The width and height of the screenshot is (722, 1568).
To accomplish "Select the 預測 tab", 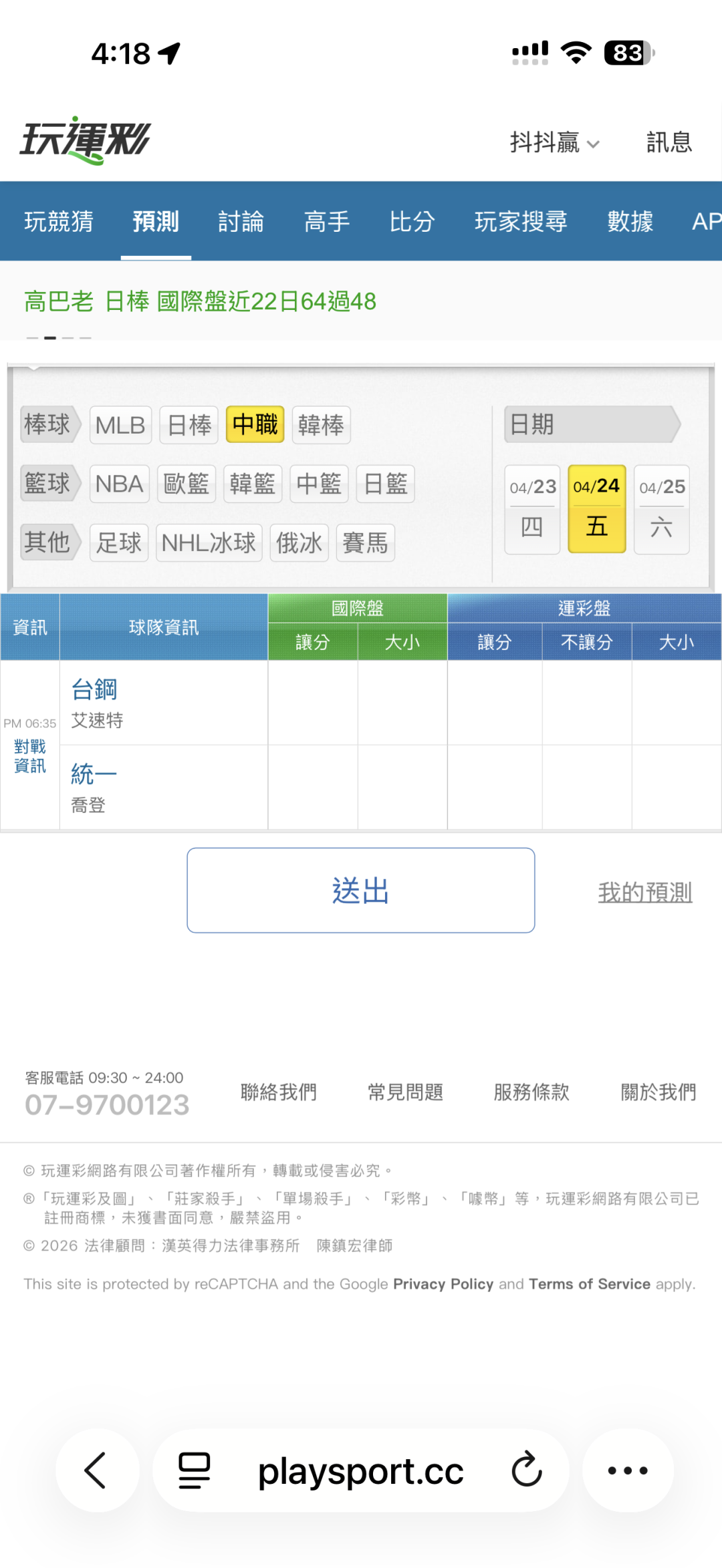I will 156,221.
